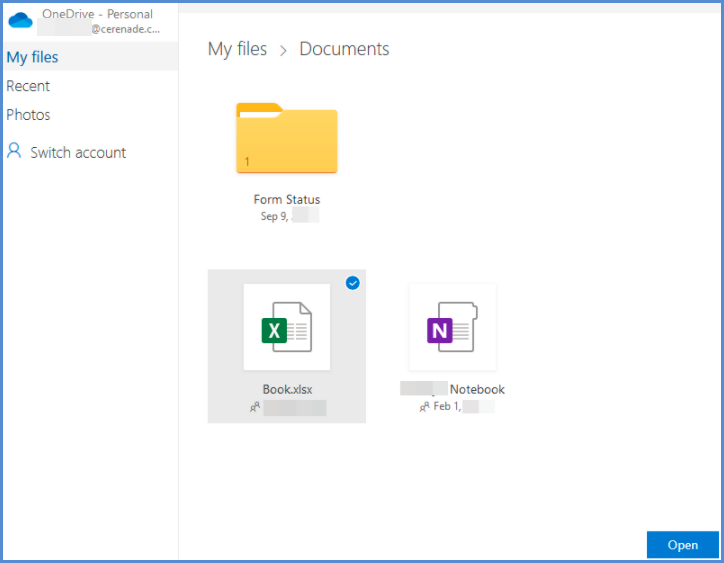Open the Form Status folder icon
The width and height of the screenshot is (724, 563).
pyautogui.click(x=287, y=138)
